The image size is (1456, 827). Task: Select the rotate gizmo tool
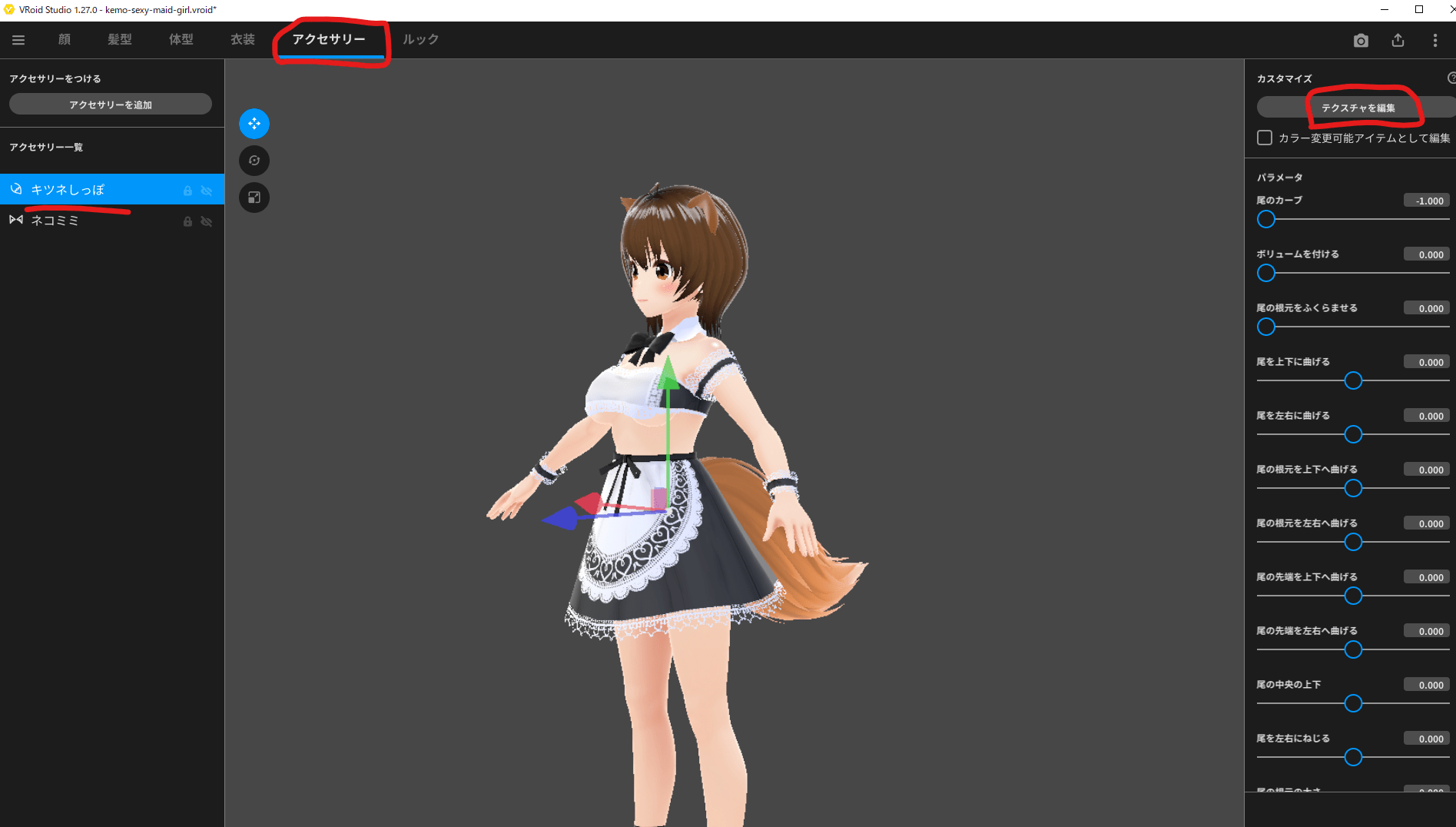(x=254, y=161)
